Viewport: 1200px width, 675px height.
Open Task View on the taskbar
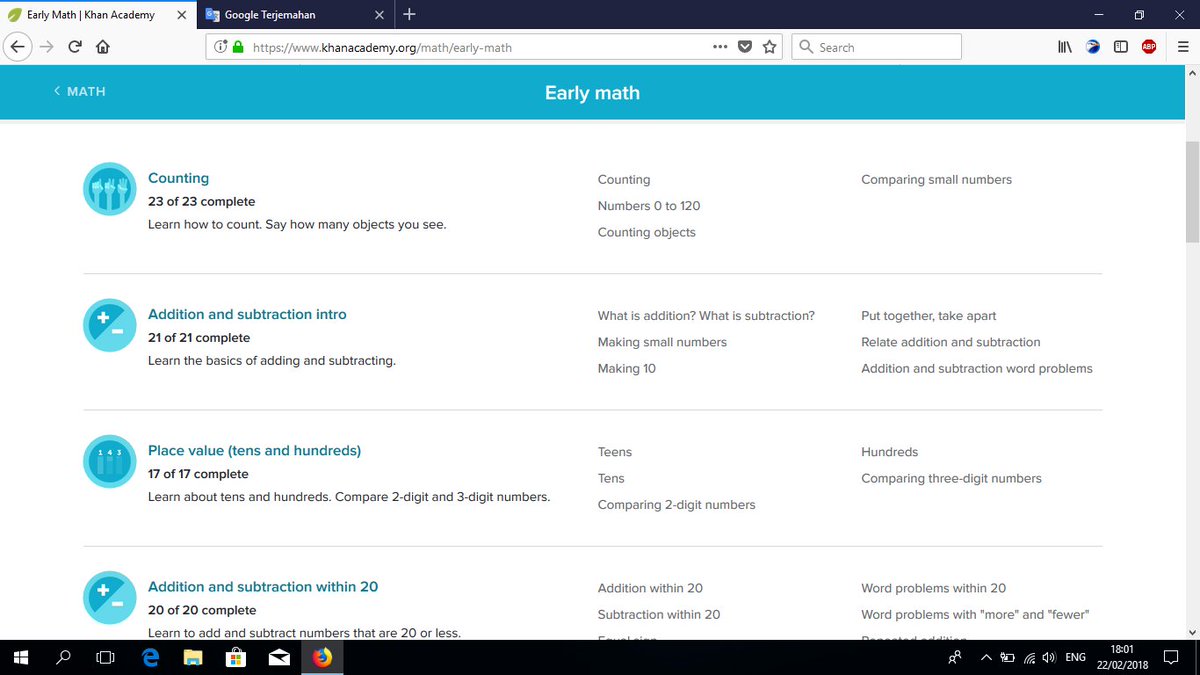105,657
